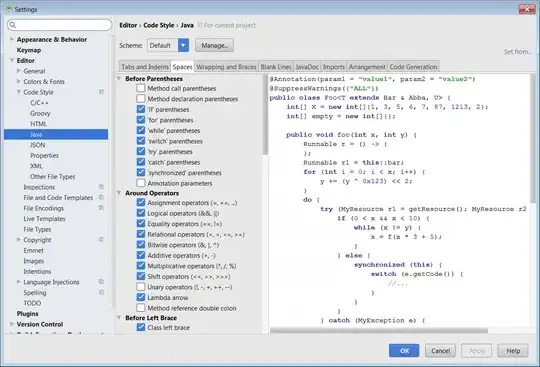Toggle 'switch' parentheses checkbox
The image size is (540, 367).
141,141
